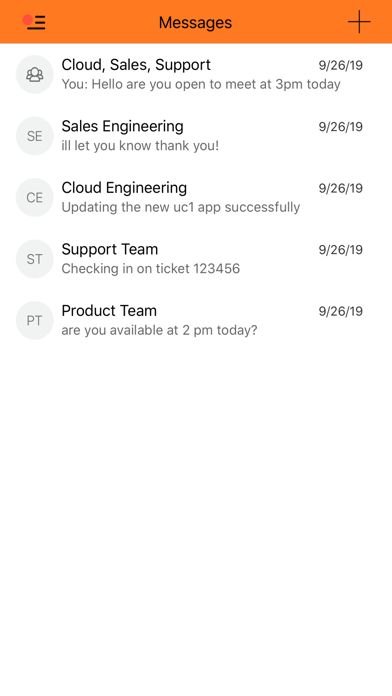Image resolution: width=392 pixels, height=696 pixels.
Task: Open the Cloud Engineering conversation
Action: pos(196,198)
